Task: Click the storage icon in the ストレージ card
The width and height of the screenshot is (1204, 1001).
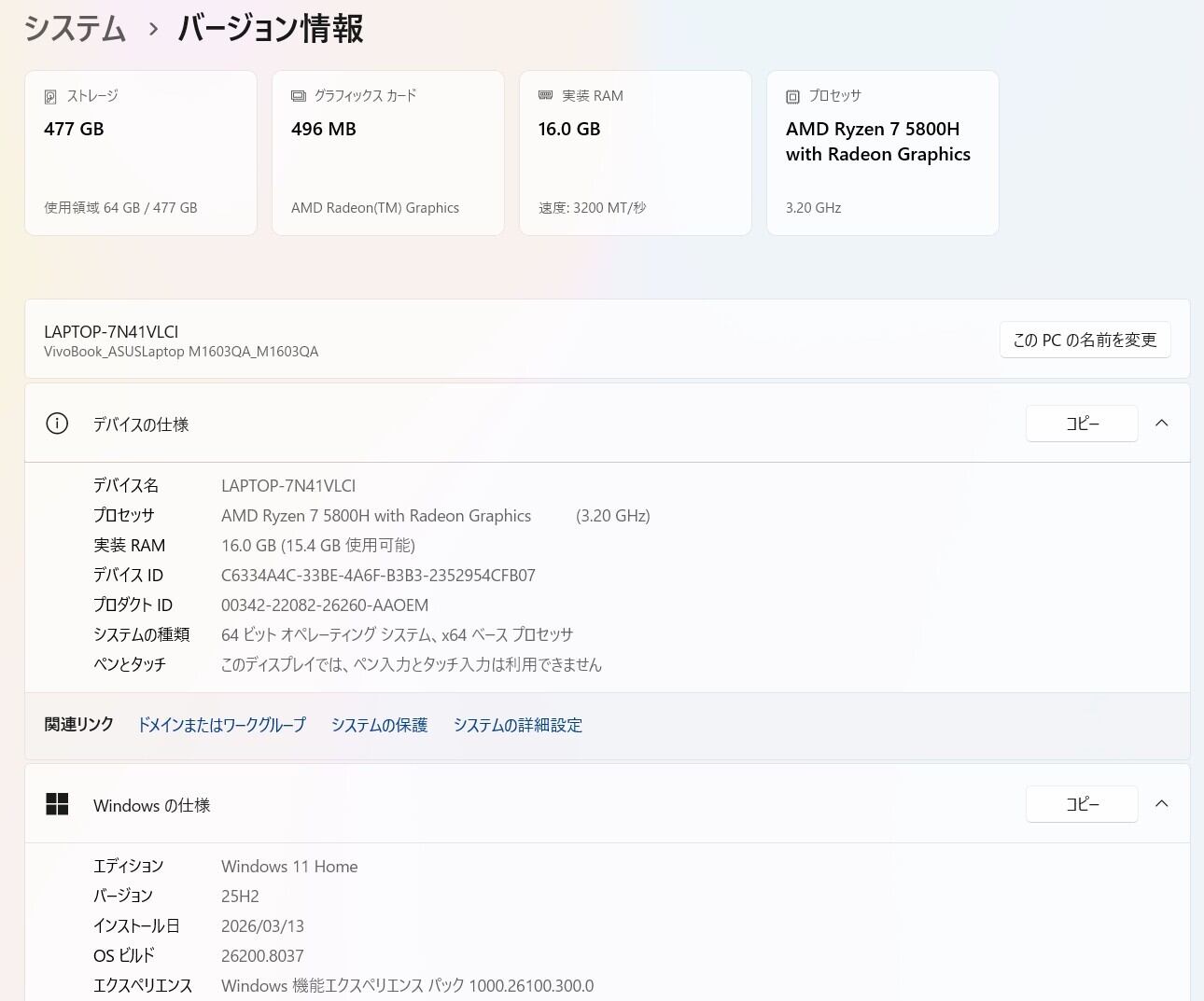Action: 50,97
